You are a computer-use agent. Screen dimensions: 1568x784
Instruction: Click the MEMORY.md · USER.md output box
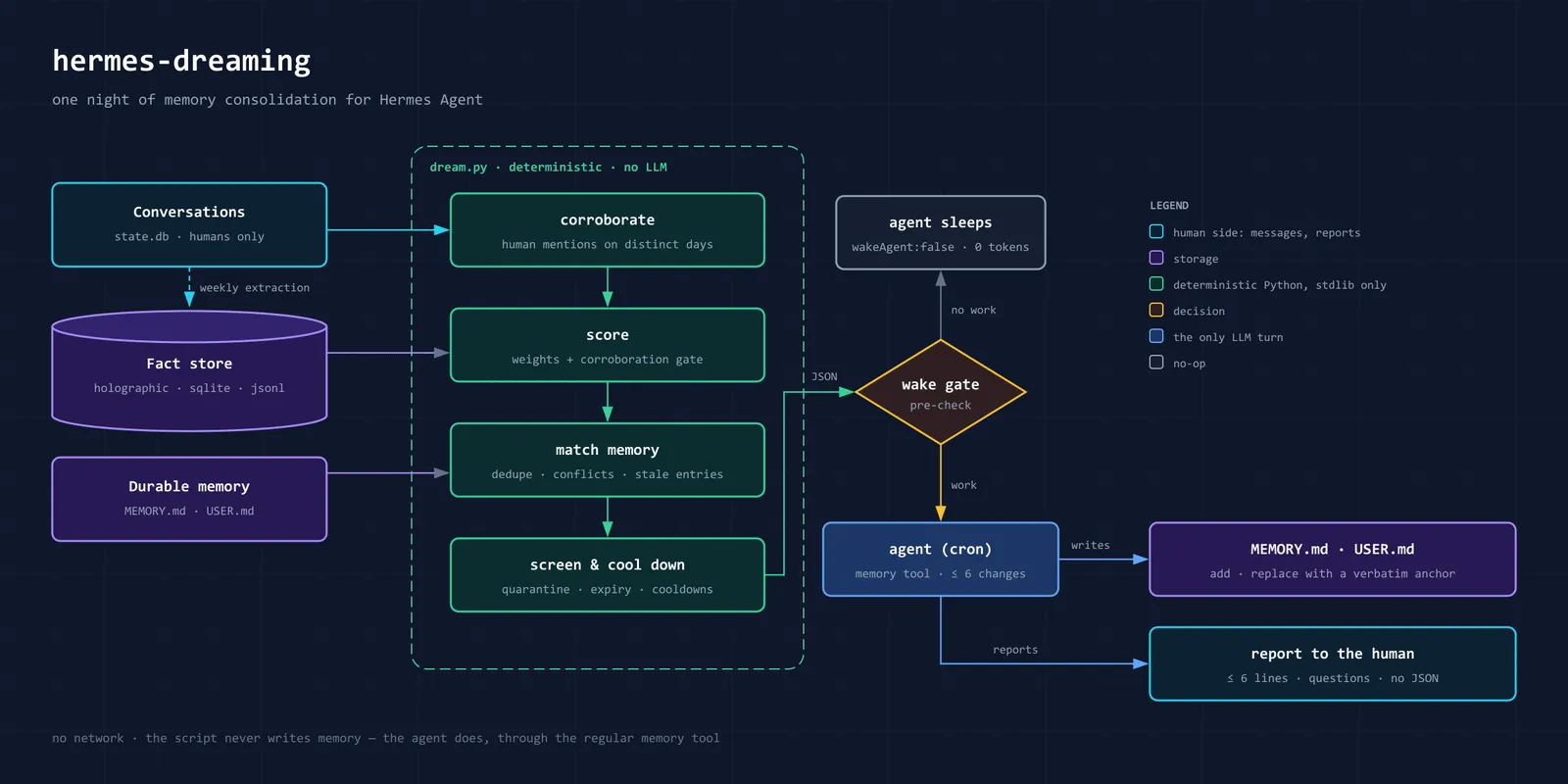[1333, 560]
